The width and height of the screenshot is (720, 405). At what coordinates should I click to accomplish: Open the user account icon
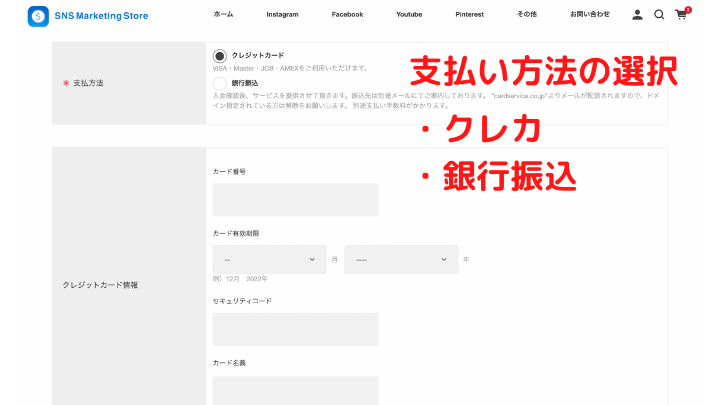tap(637, 15)
